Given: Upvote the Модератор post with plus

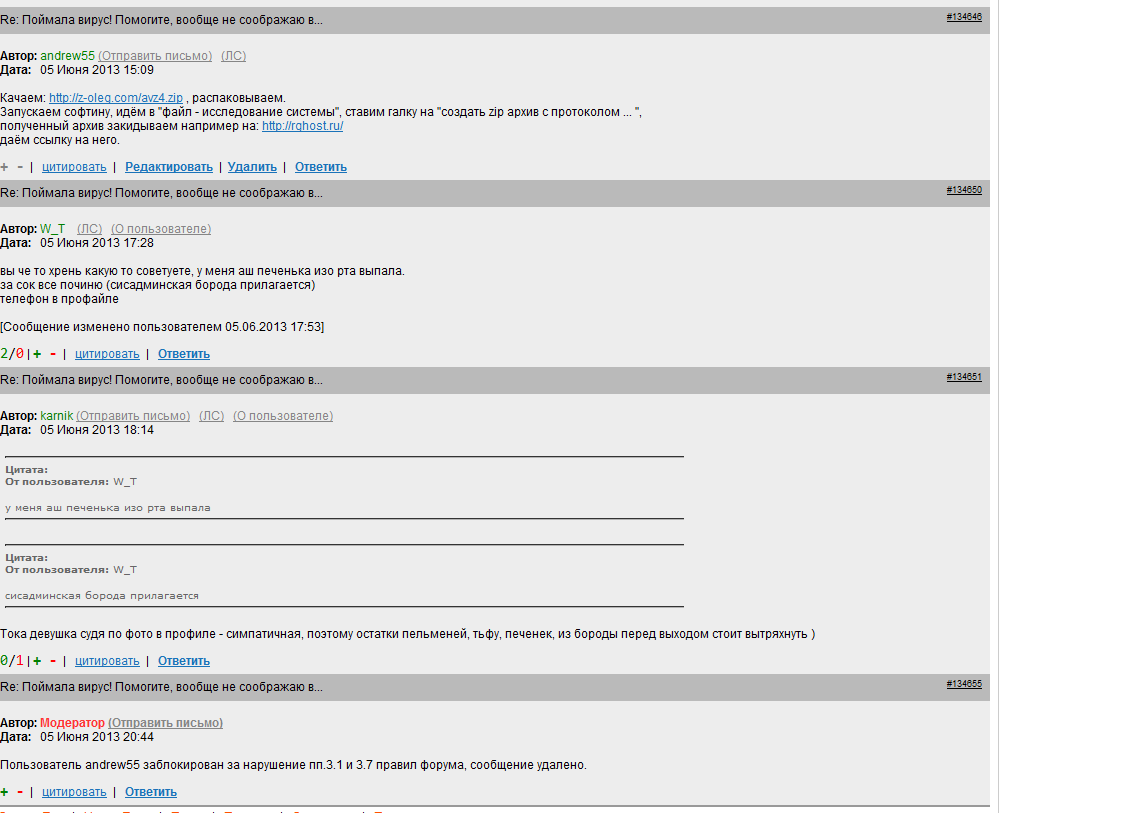Looking at the screenshot, I should point(4,792).
